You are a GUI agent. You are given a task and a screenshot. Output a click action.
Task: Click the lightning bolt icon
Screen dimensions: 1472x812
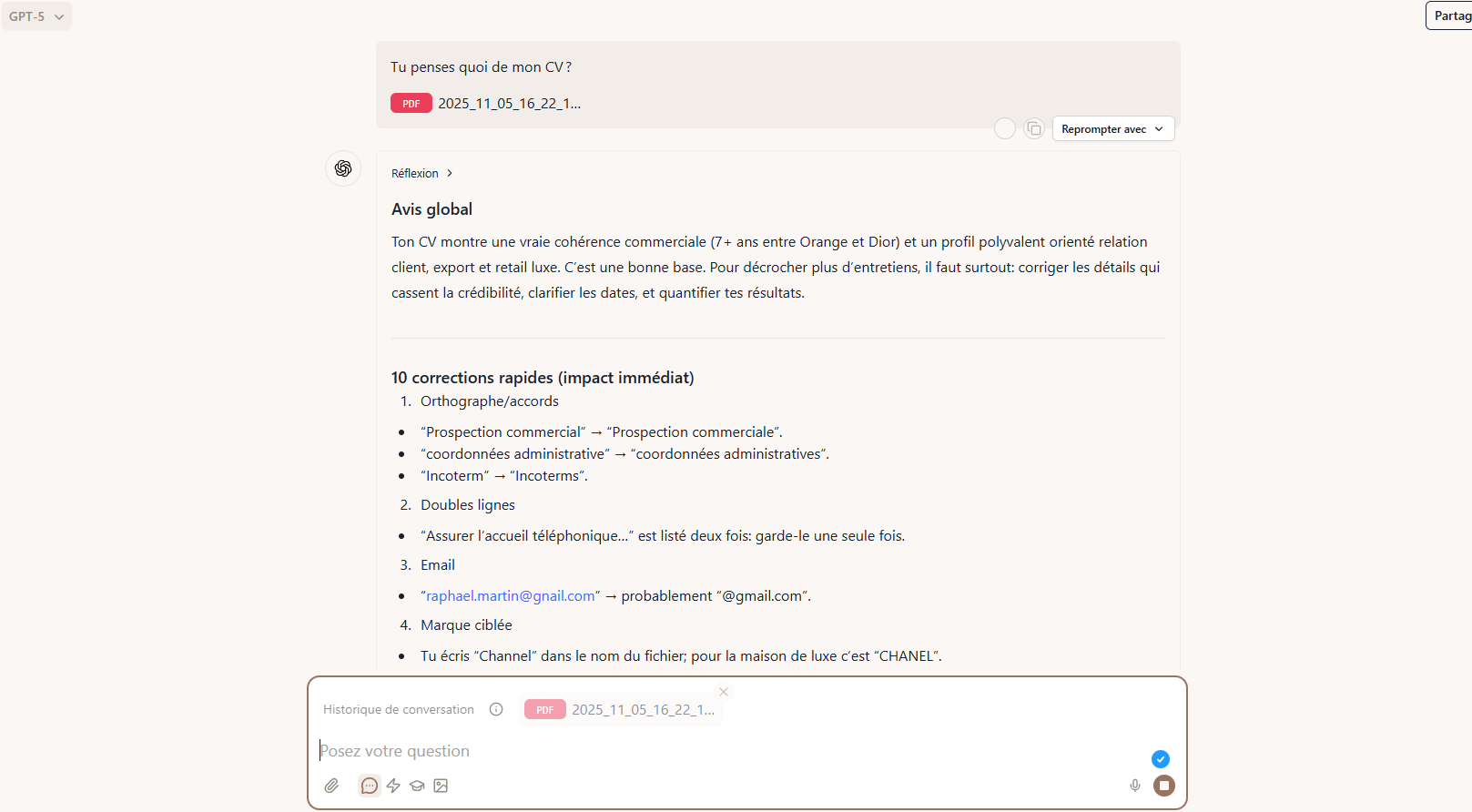(x=393, y=786)
